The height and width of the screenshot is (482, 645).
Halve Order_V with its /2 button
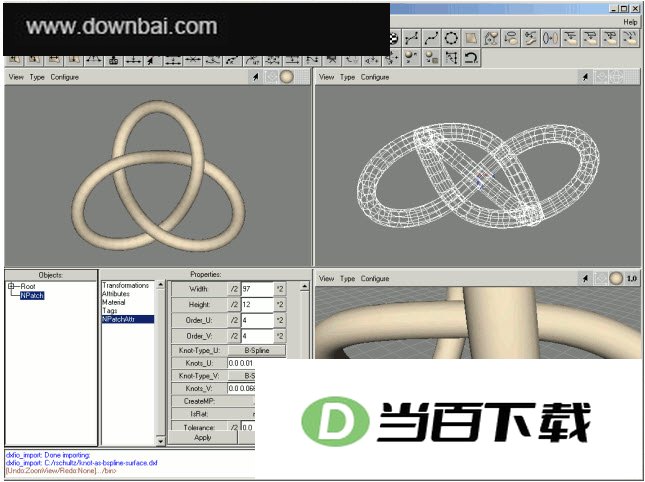click(x=234, y=336)
